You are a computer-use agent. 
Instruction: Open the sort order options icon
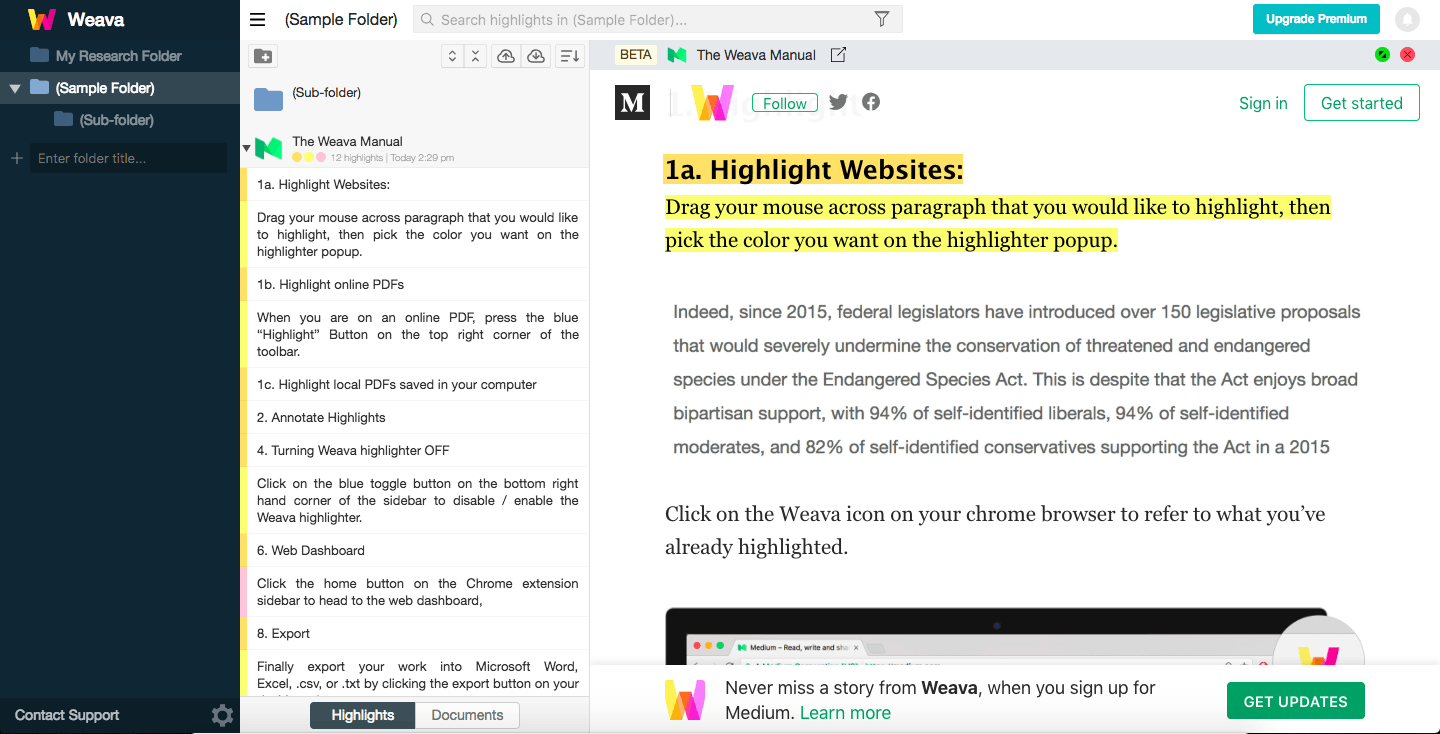[569, 57]
